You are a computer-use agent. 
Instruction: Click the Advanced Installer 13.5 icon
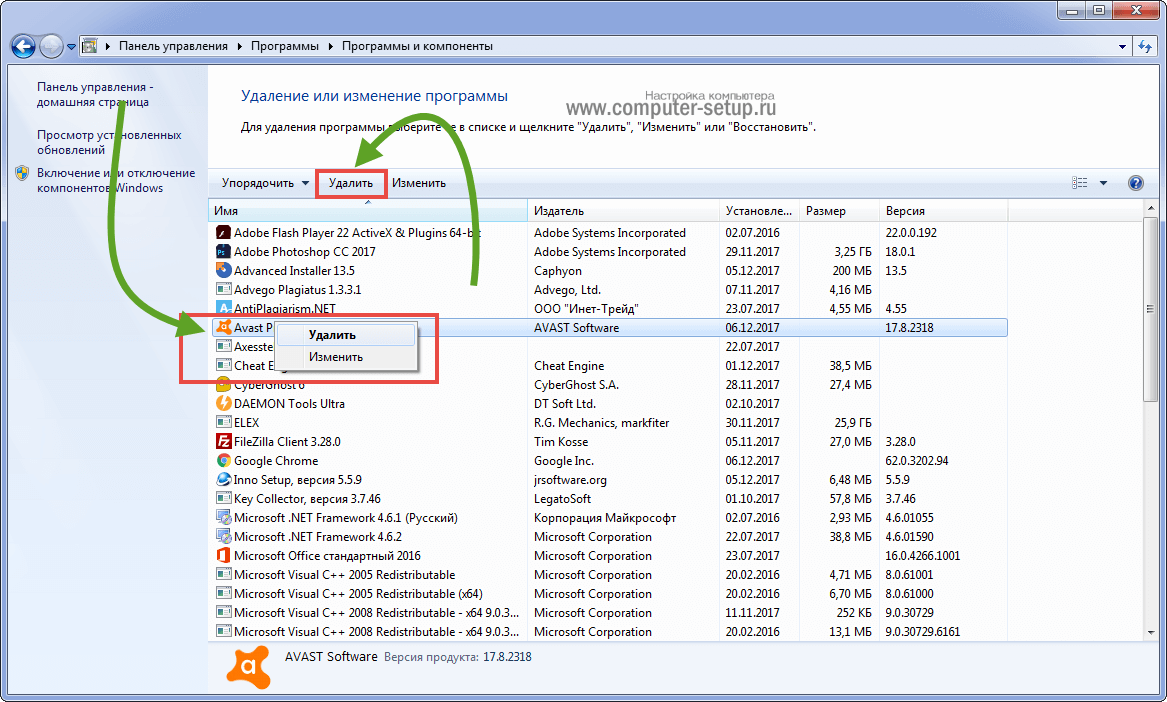pyautogui.click(x=224, y=271)
